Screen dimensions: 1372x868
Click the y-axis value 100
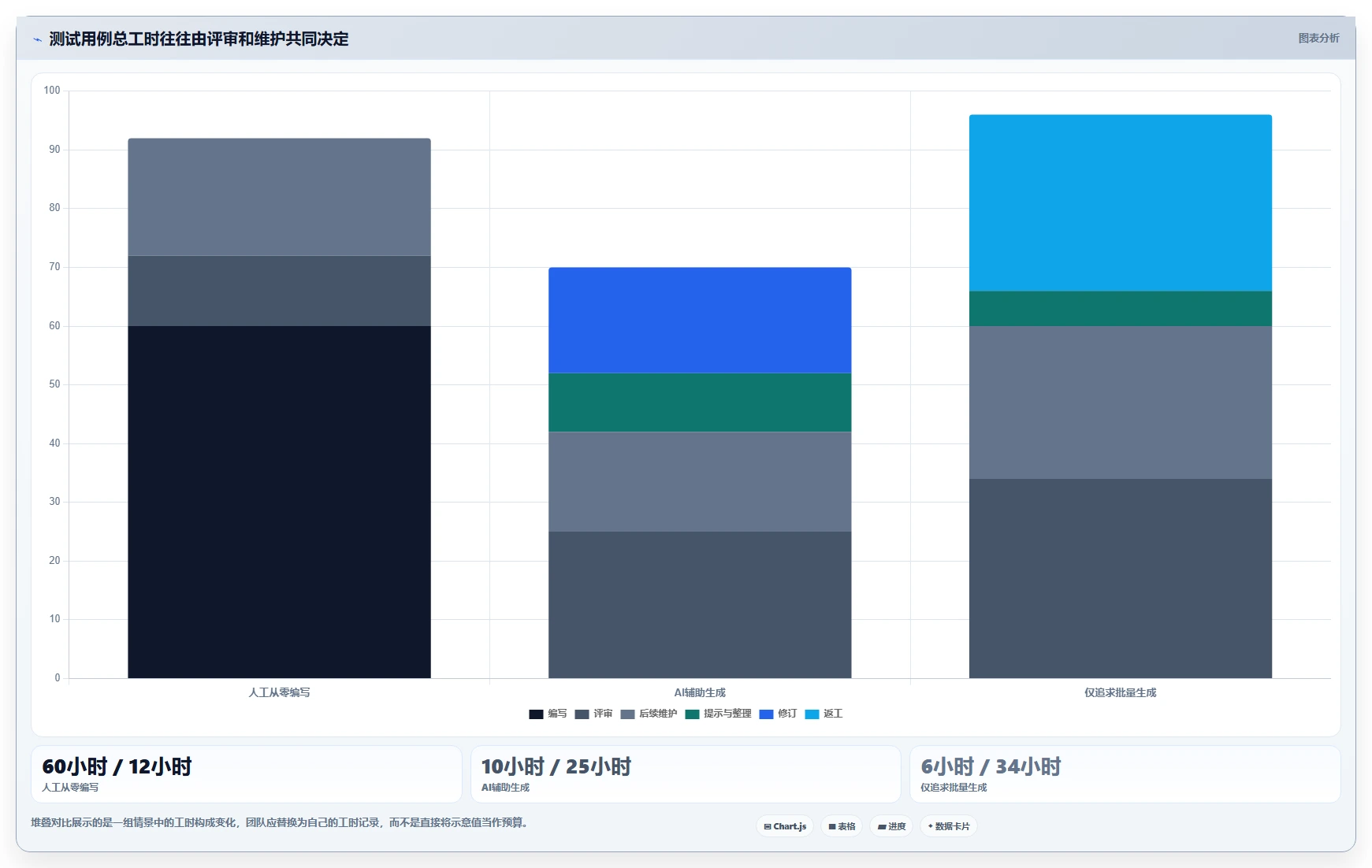click(52, 91)
